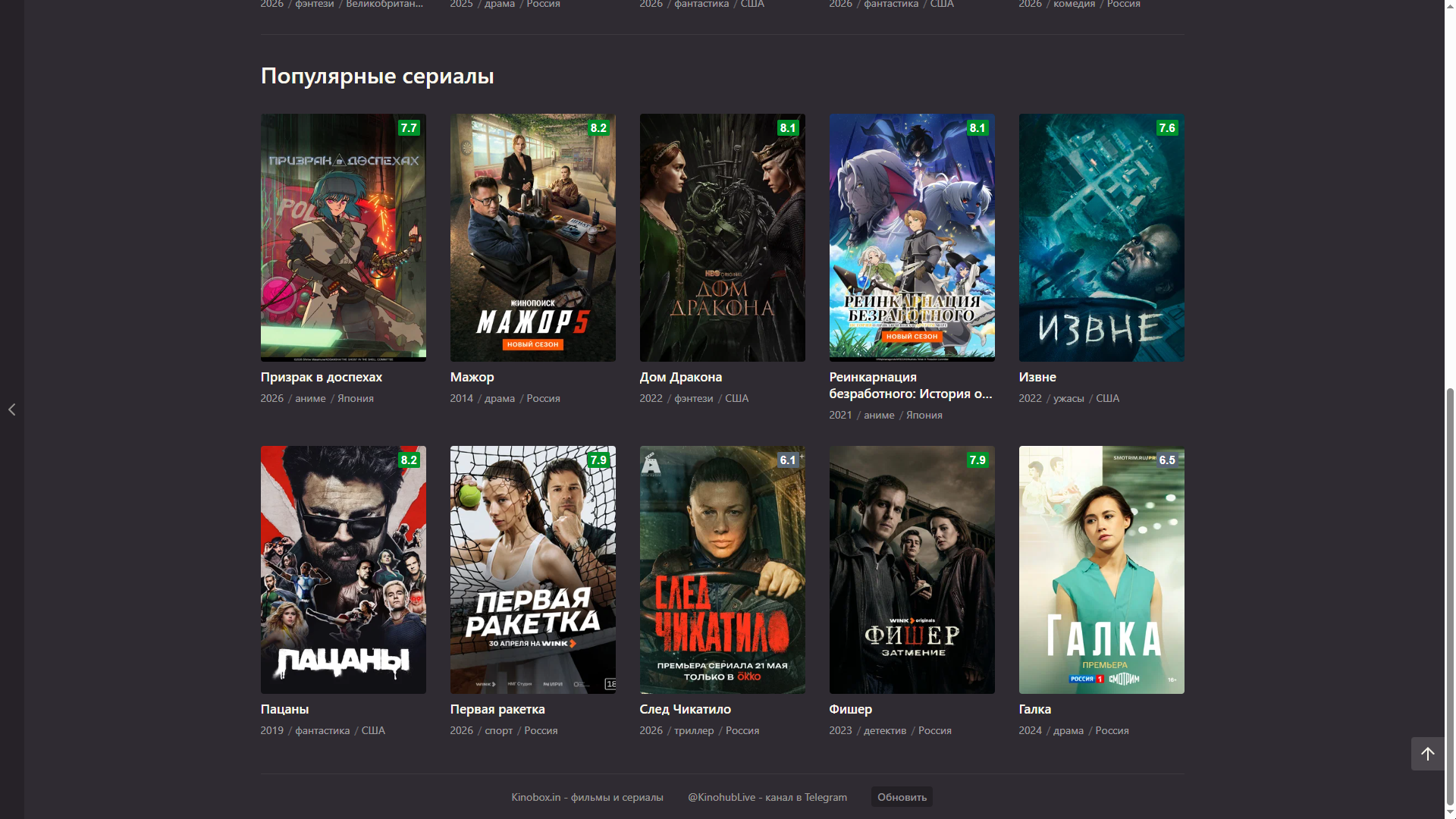Open the Призрак в доспехах poster
Screen dimensions: 1456x819
tap(344, 237)
